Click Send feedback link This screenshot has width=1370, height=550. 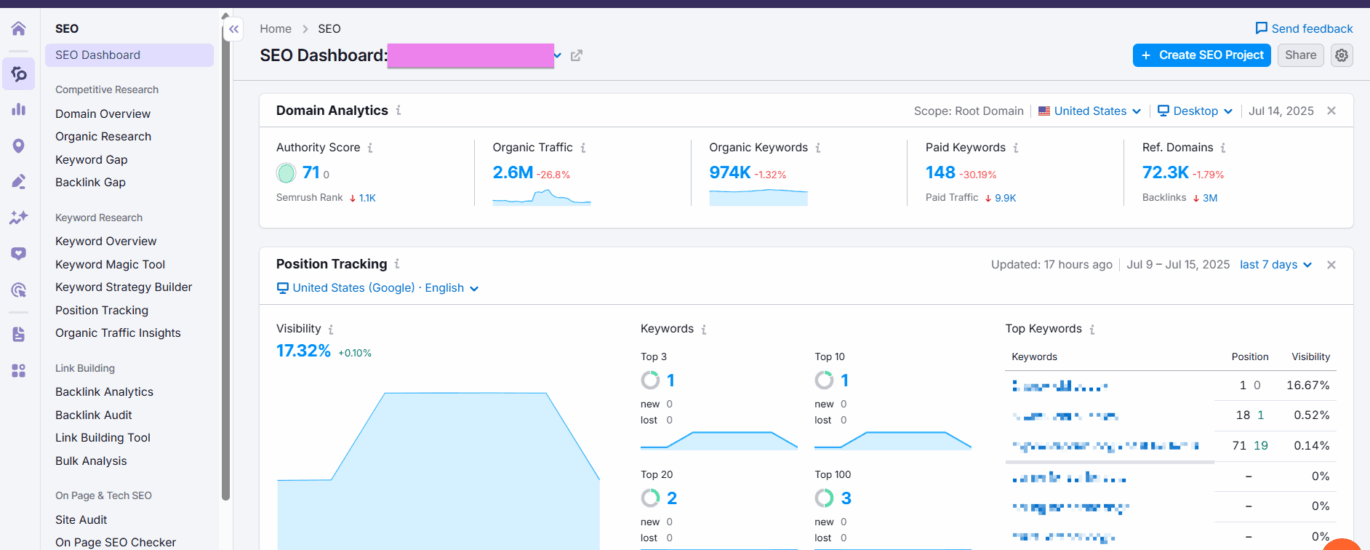pyautogui.click(x=1304, y=29)
